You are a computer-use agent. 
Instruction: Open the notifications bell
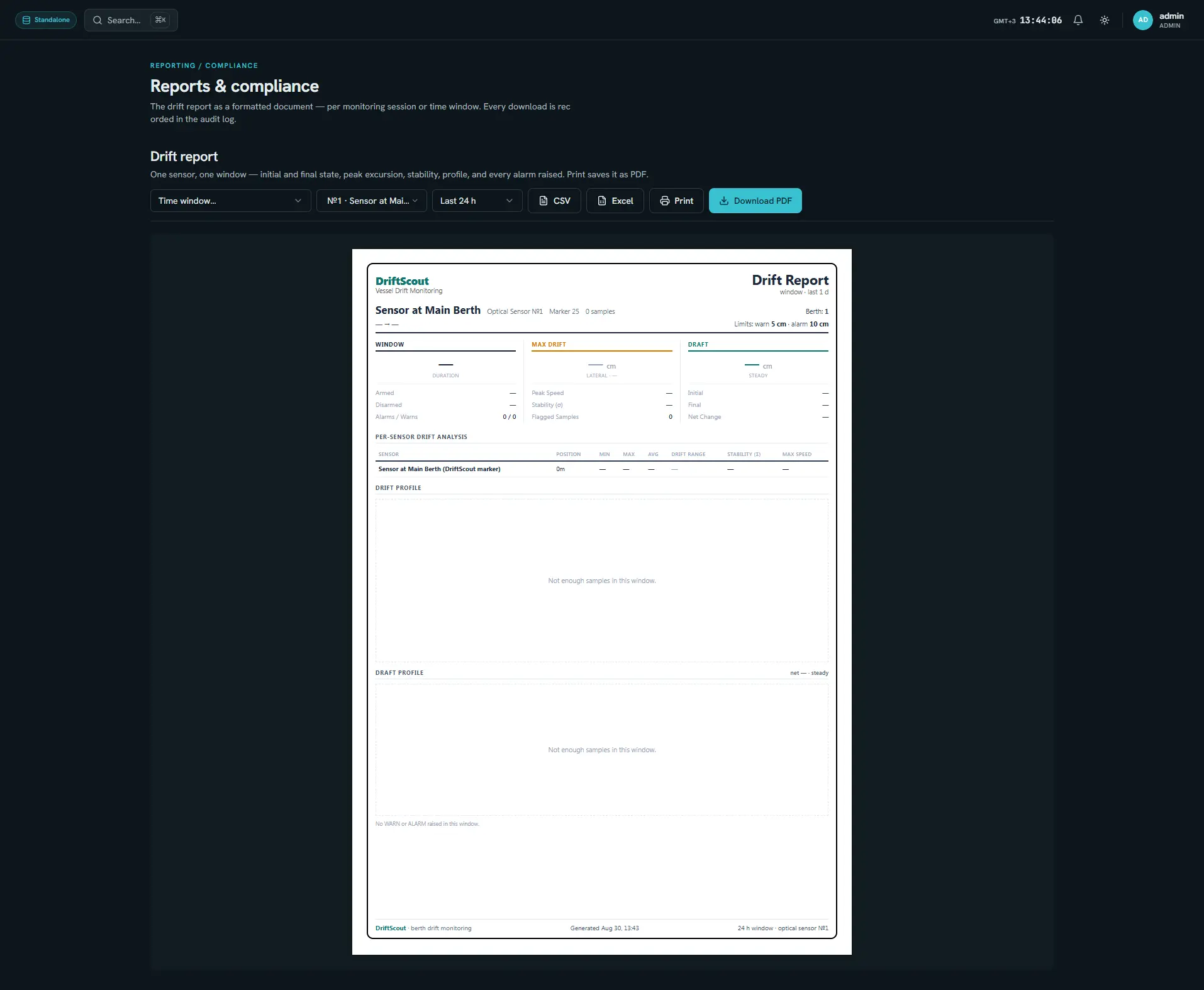[1078, 20]
